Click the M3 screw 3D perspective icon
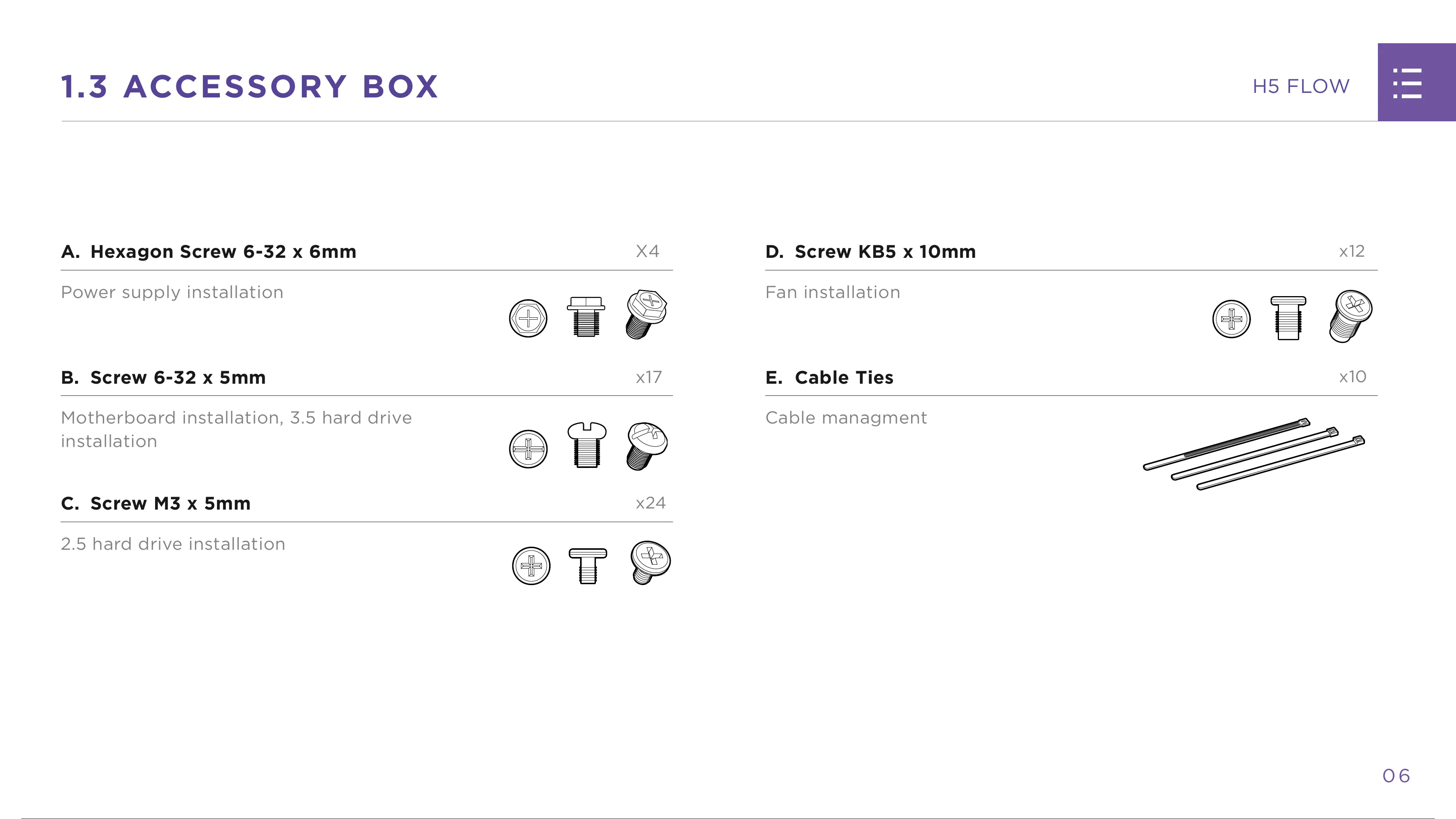 (x=650, y=562)
